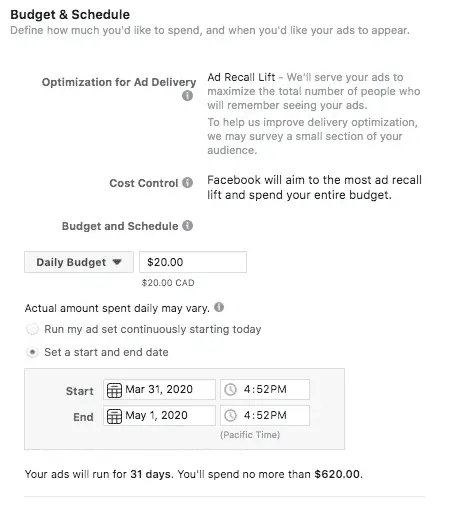
Task: Click the Budget & Schedule section heading
Action: pyautogui.click(x=70, y=15)
